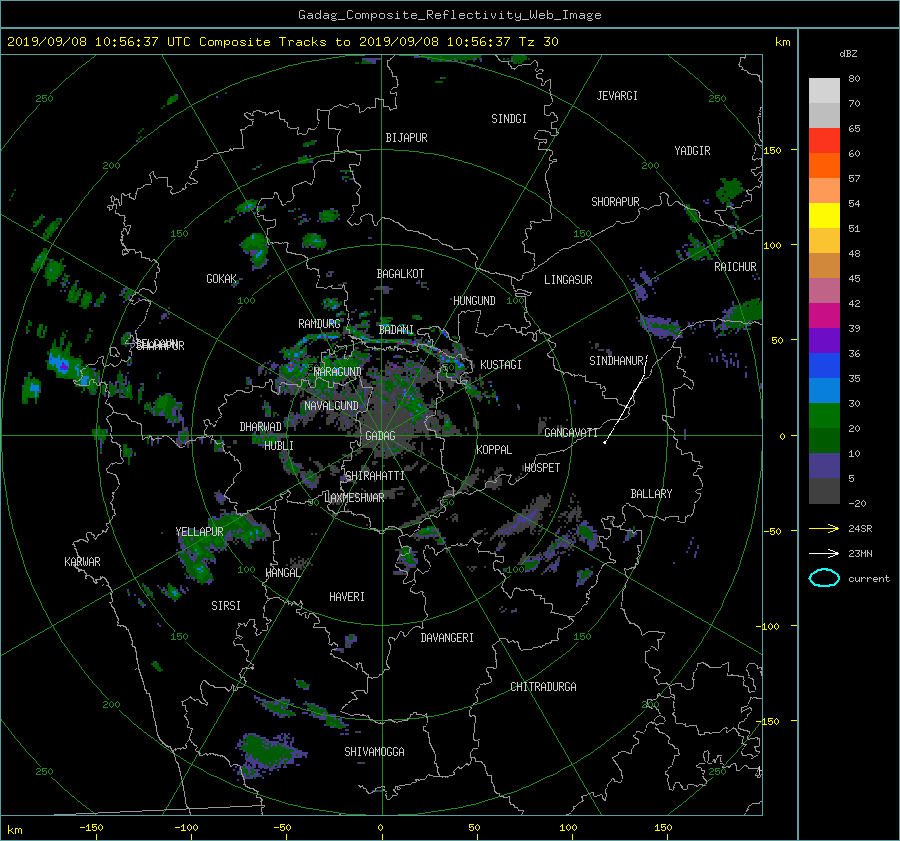The width and height of the screenshot is (900, 841).
Task: Select the red 65 dBZ color swatch
Action: 824,140
